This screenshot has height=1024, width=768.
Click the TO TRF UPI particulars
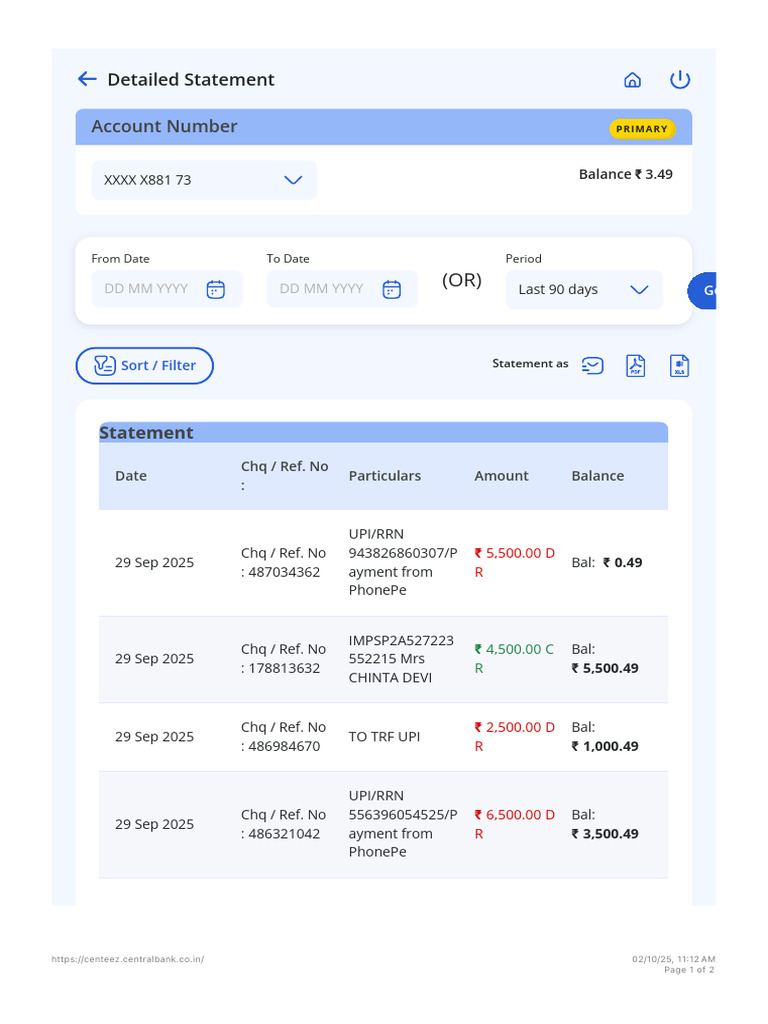(x=384, y=736)
